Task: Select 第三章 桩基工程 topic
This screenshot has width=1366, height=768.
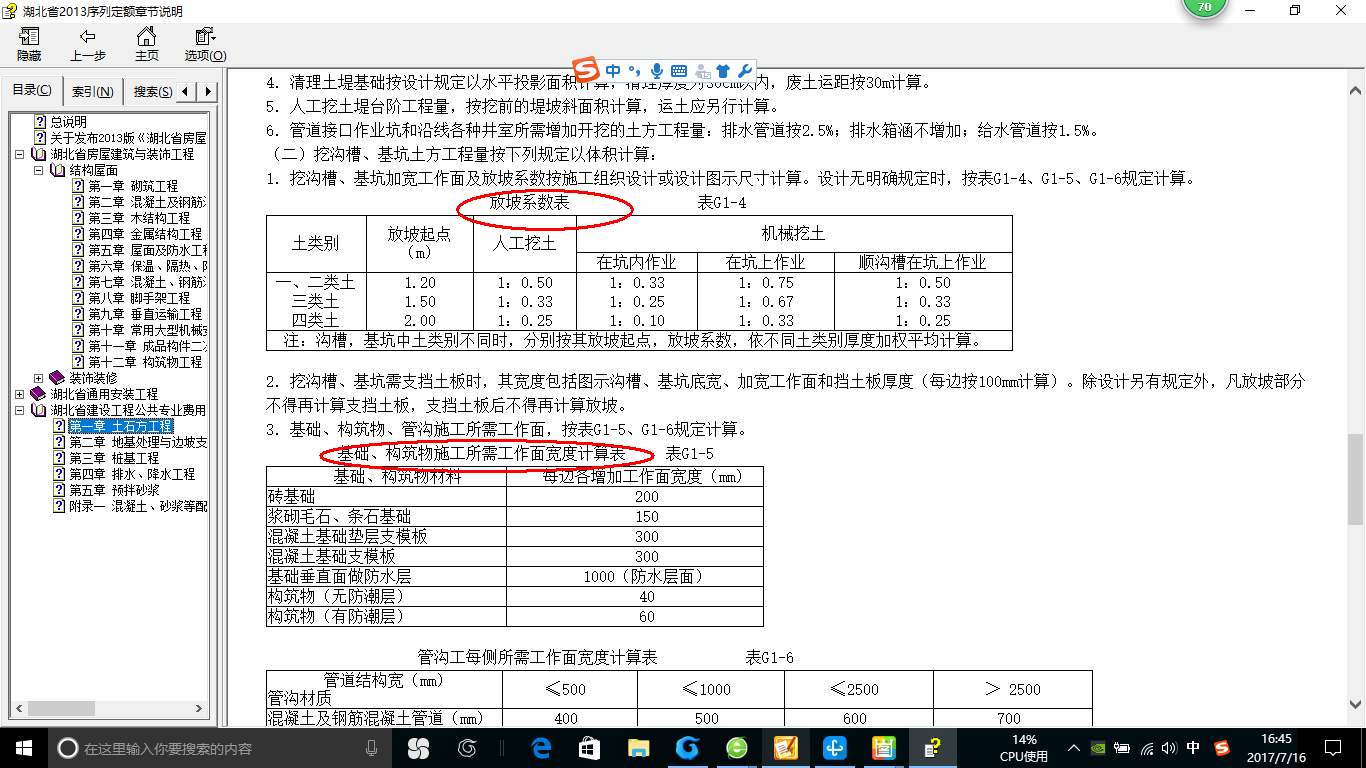Action: pyautogui.click(x=113, y=458)
